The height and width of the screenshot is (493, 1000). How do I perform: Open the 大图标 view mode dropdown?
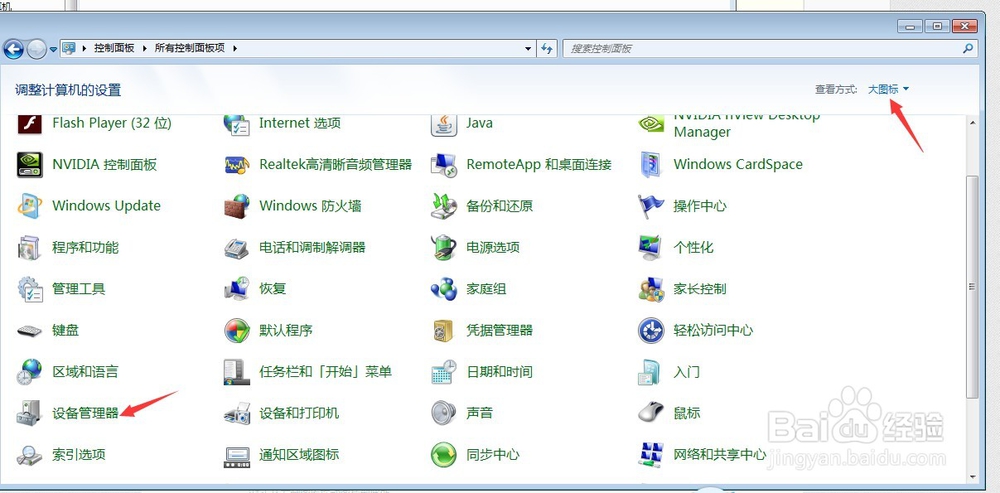(888, 89)
